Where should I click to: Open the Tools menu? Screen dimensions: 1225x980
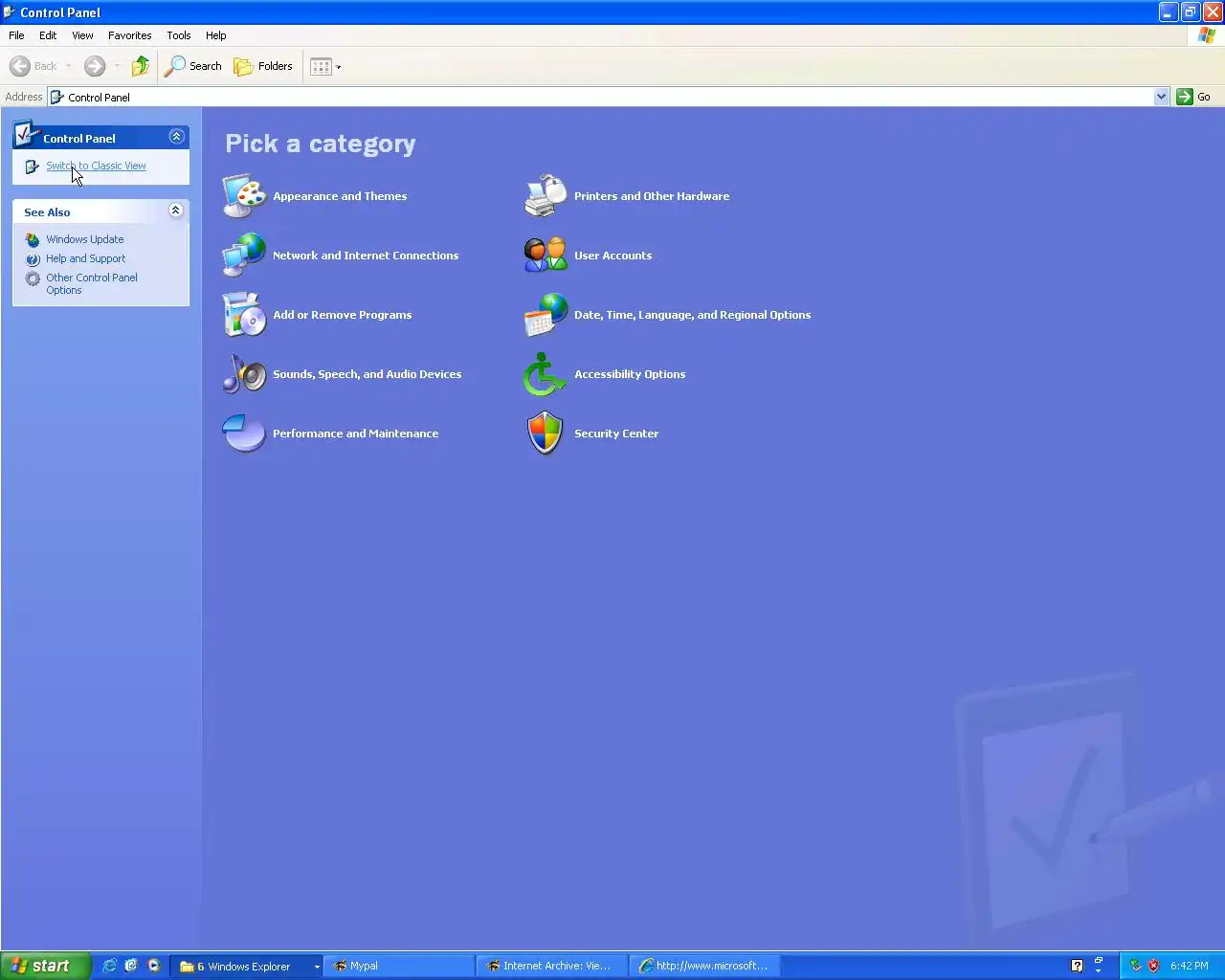tap(178, 35)
